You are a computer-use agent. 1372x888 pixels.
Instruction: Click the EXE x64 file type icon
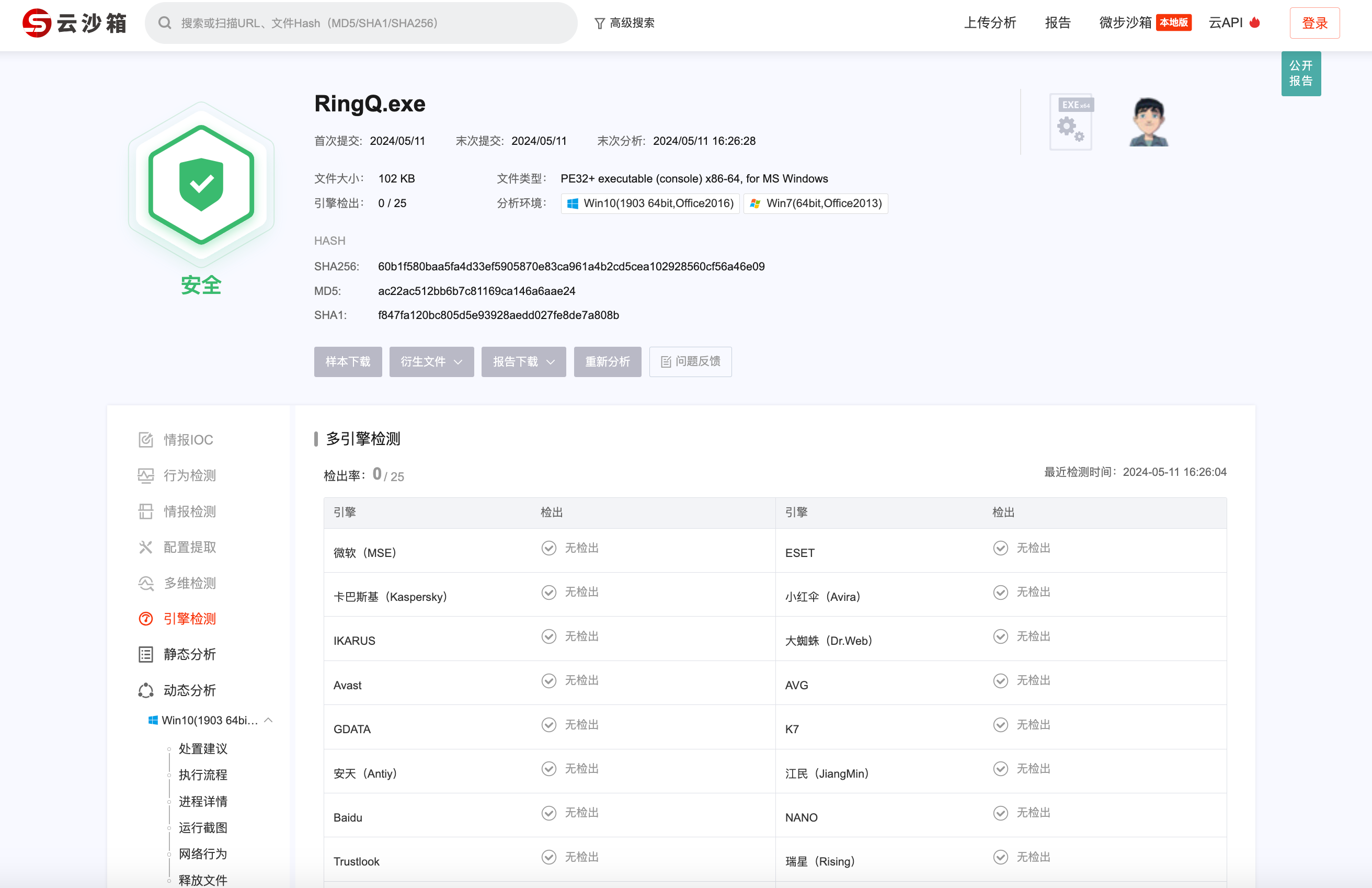point(1071,122)
